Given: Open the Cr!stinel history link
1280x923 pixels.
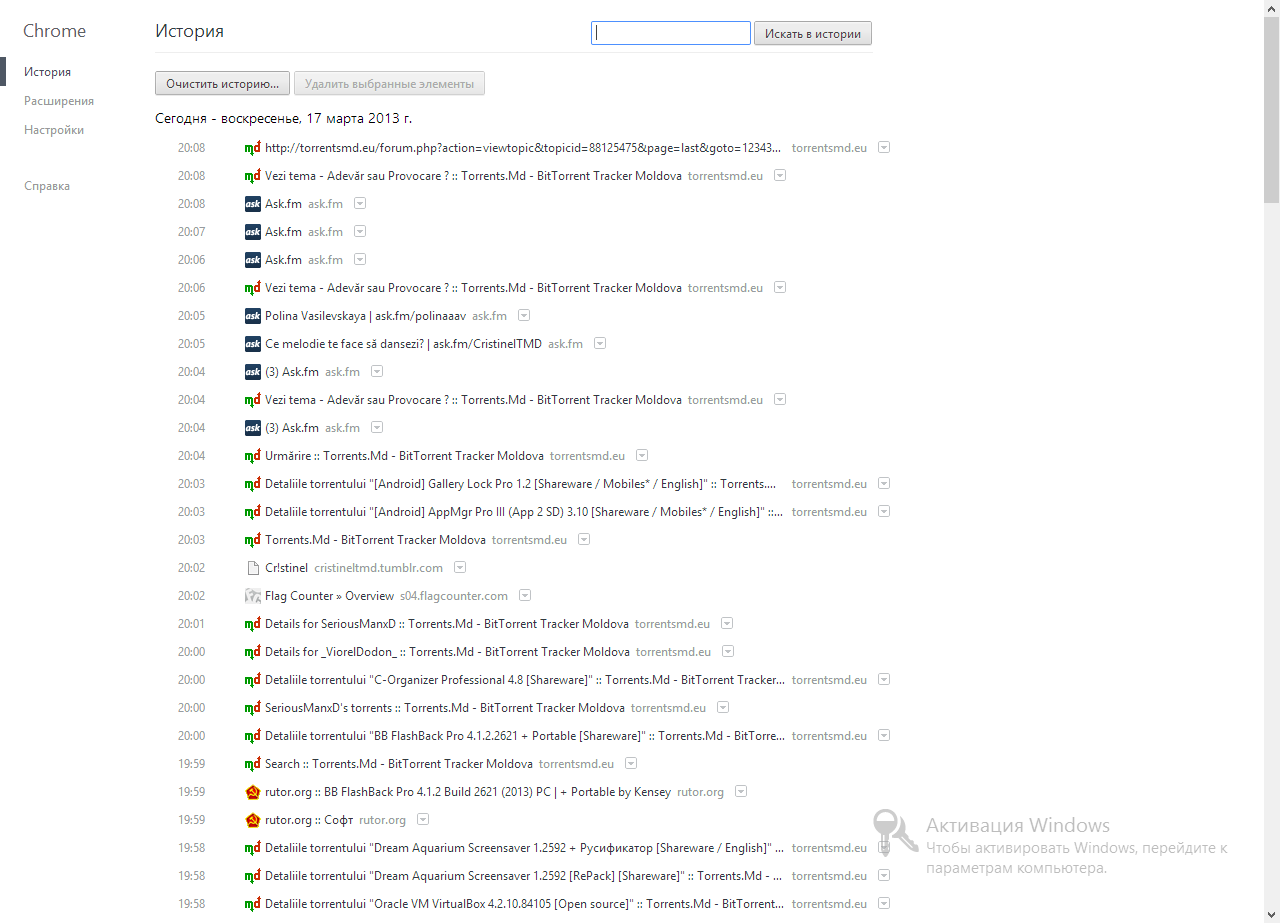Looking at the screenshot, I should pos(286,568).
